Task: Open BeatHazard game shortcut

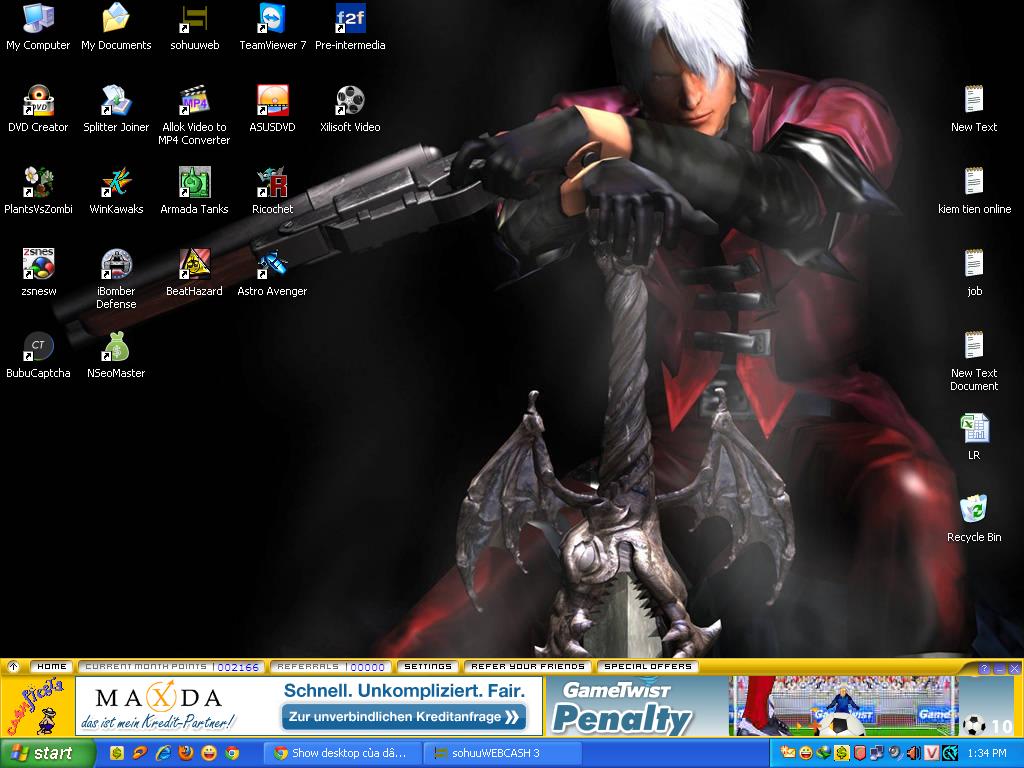Action: point(194,272)
